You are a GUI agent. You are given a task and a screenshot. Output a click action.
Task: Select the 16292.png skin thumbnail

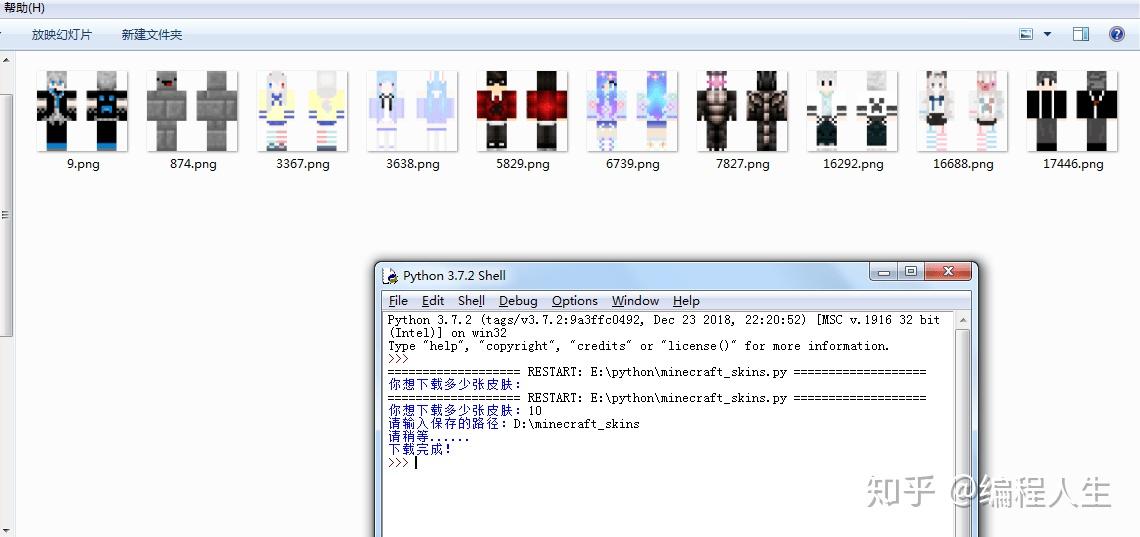(852, 110)
